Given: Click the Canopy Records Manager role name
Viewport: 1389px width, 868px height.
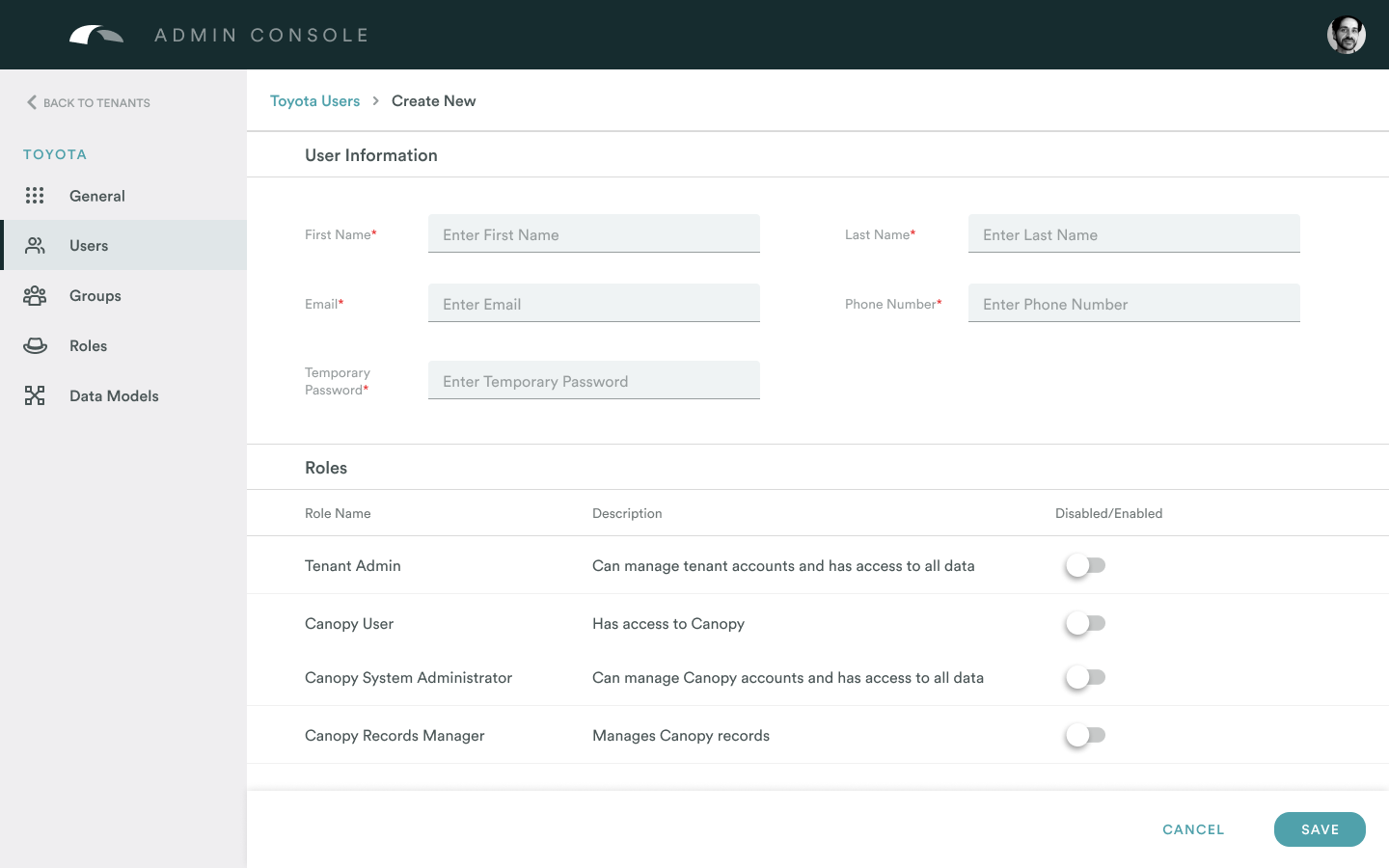Looking at the screenshot, I should [395, 736].
